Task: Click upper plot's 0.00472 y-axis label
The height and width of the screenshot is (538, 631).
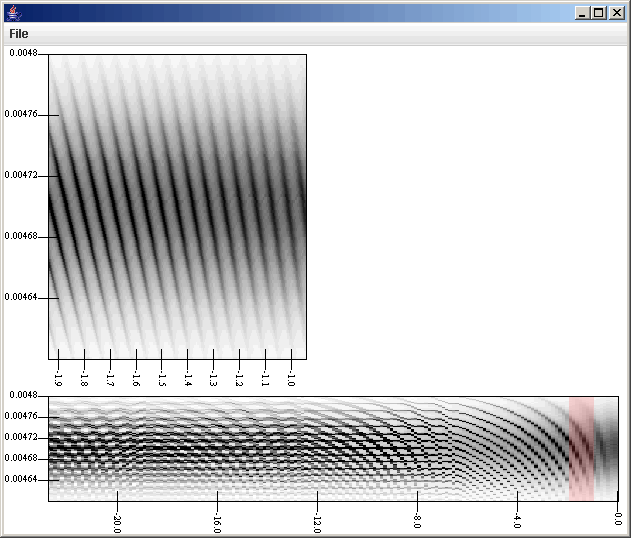Action: [x=21, y=175]
